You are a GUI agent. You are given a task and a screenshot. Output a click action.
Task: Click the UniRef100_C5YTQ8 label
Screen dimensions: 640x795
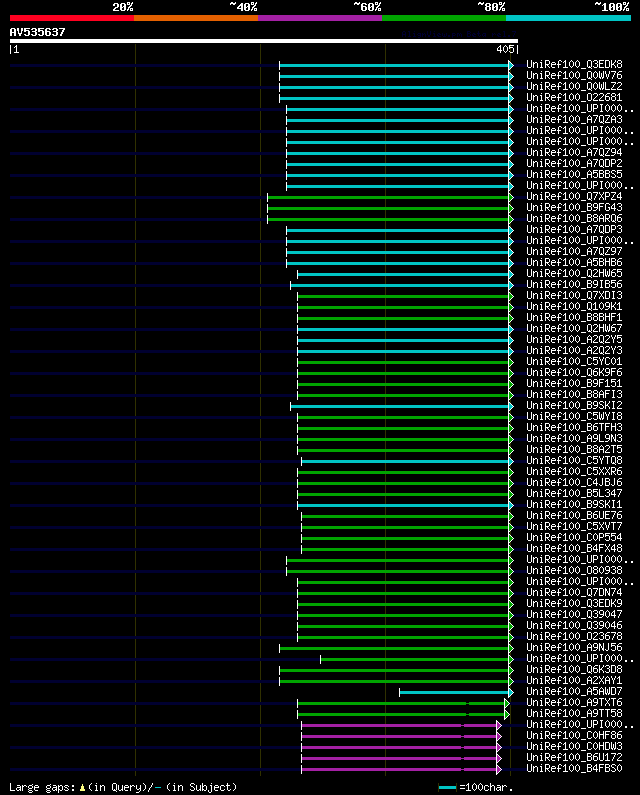[574, 460]
